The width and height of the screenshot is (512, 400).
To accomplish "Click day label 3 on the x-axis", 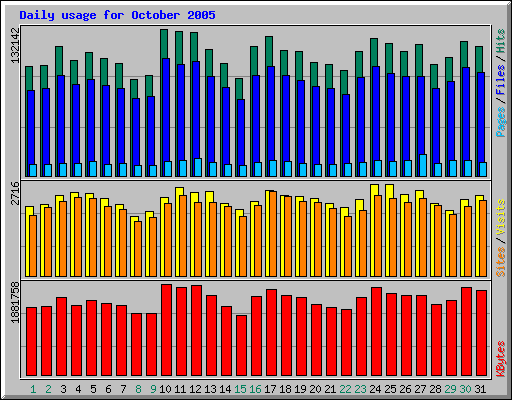I will [x=63, y=389].
